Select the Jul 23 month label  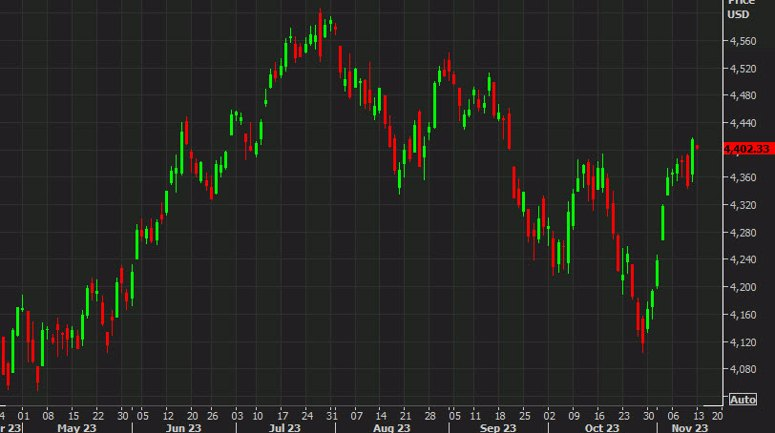(x=286, y=425)
